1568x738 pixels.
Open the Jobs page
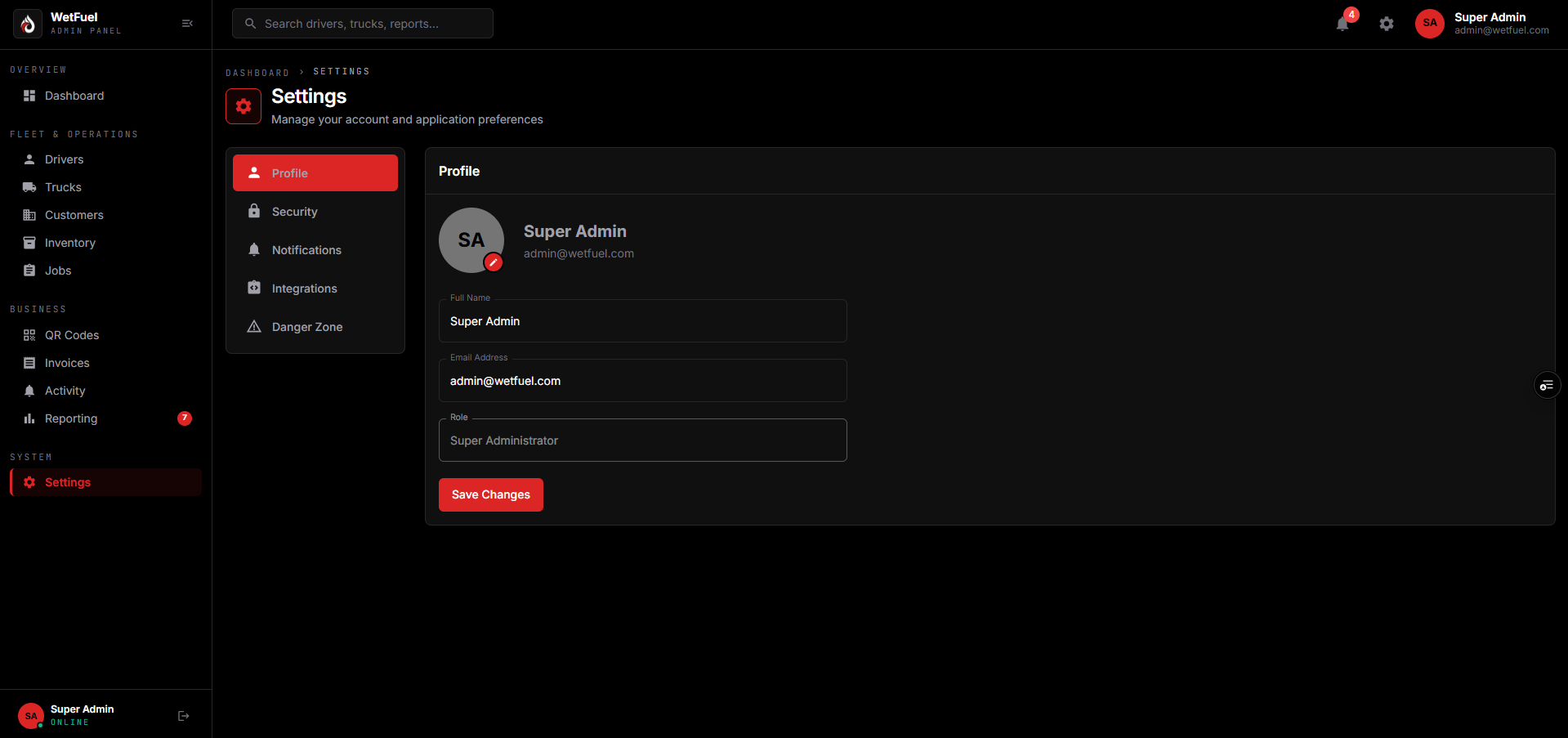click(x=105, y=271)
